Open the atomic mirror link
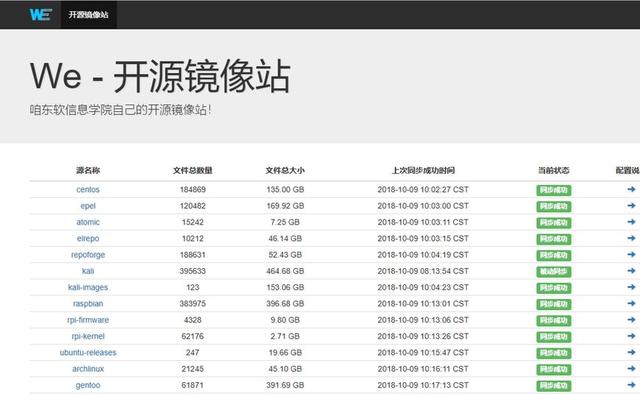The height and width of the screenshot is (394, 640). coord(88,222)
